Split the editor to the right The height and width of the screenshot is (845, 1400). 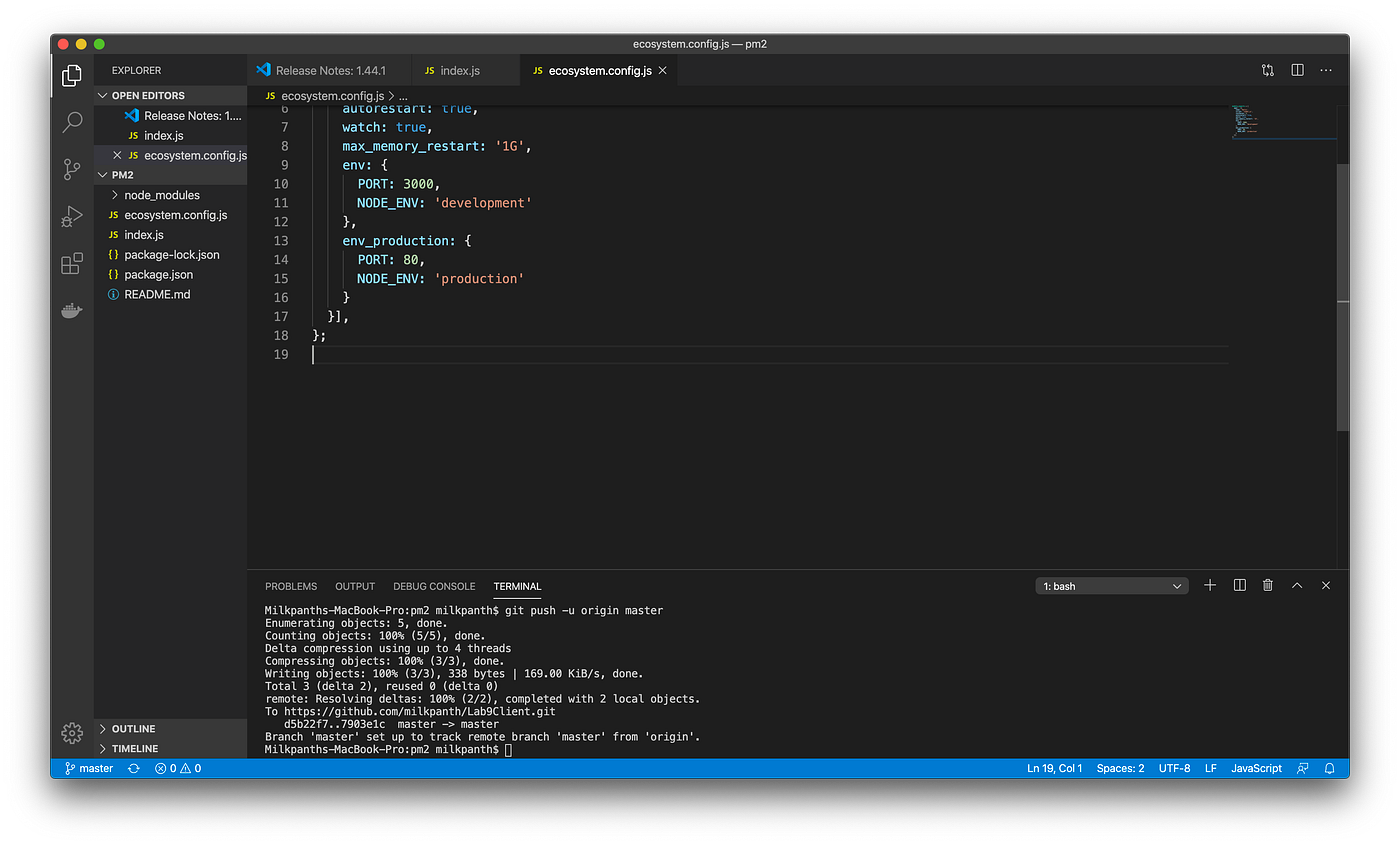click(x=1297, y=70)
